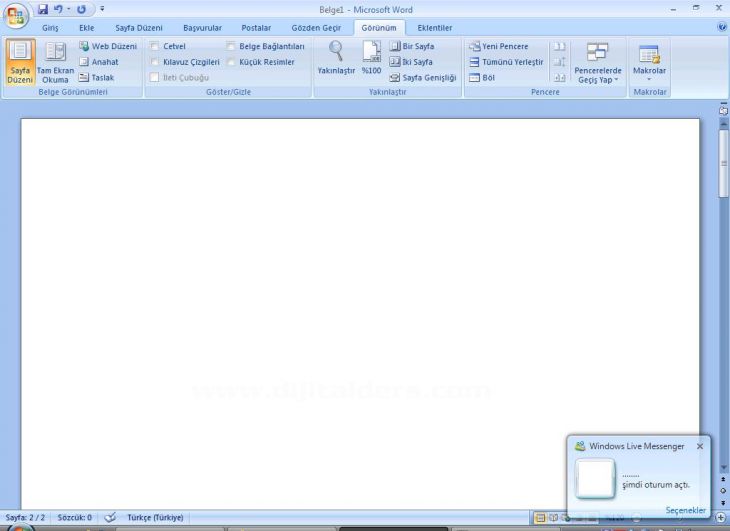The image size is (730, 531).
Task: Save the document using the floppy disk icon
Action: pos(42,9)
